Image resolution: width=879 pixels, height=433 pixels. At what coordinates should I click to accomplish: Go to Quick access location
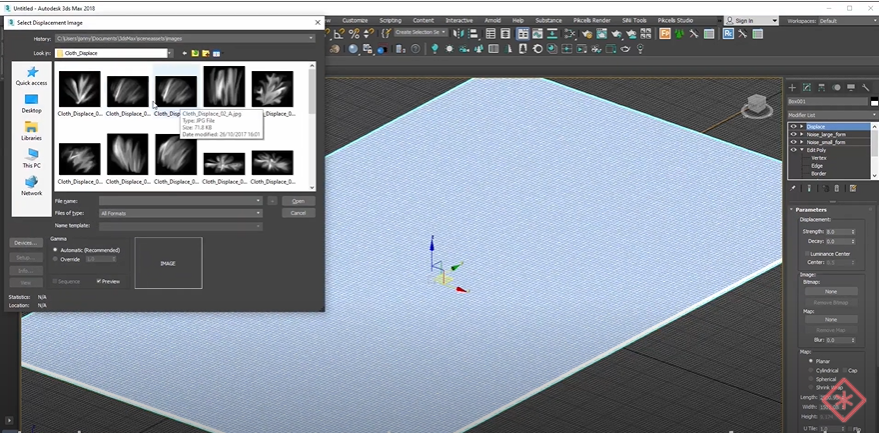(32, 76)
